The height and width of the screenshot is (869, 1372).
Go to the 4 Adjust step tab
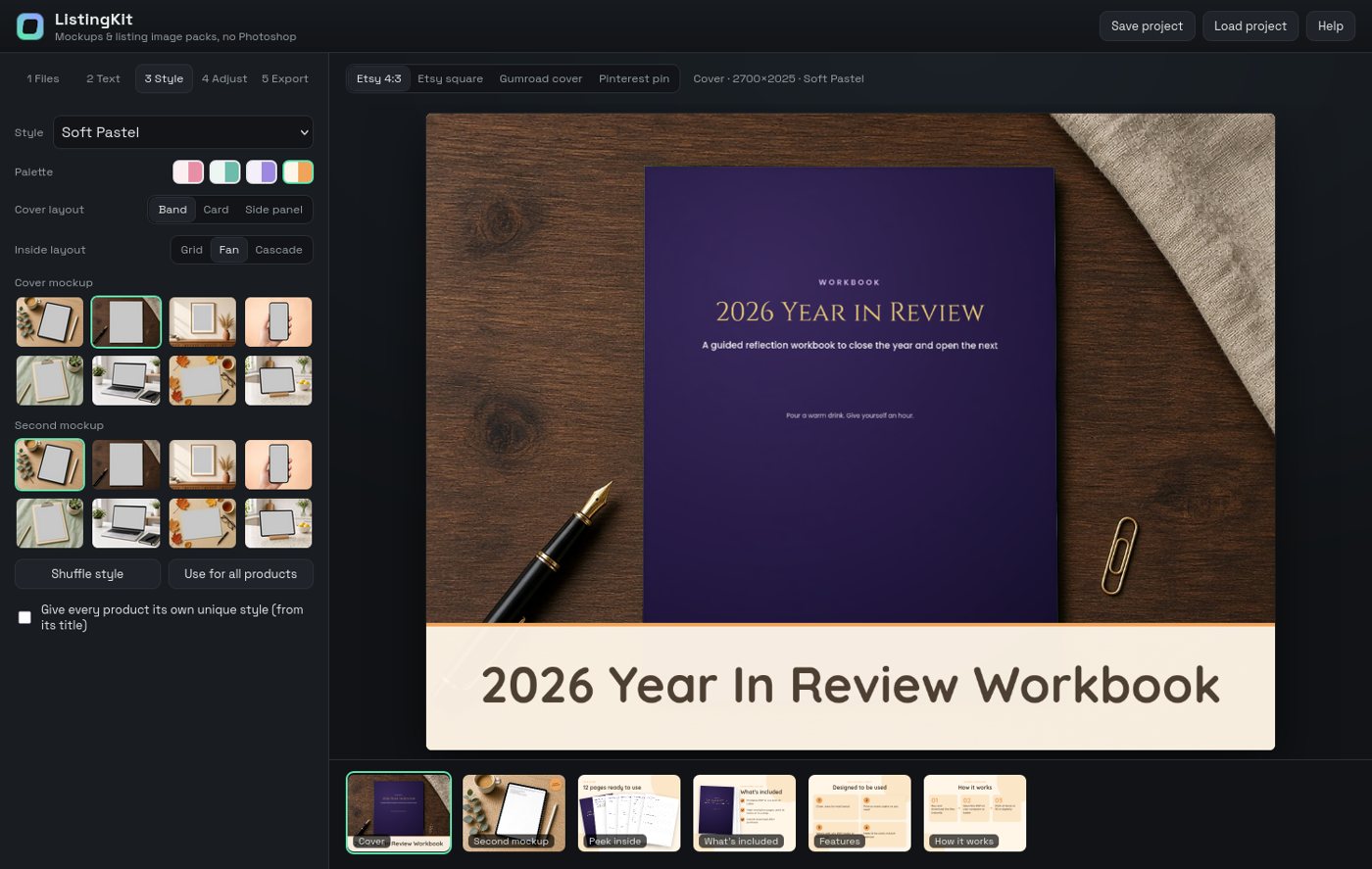coord(224,78)
